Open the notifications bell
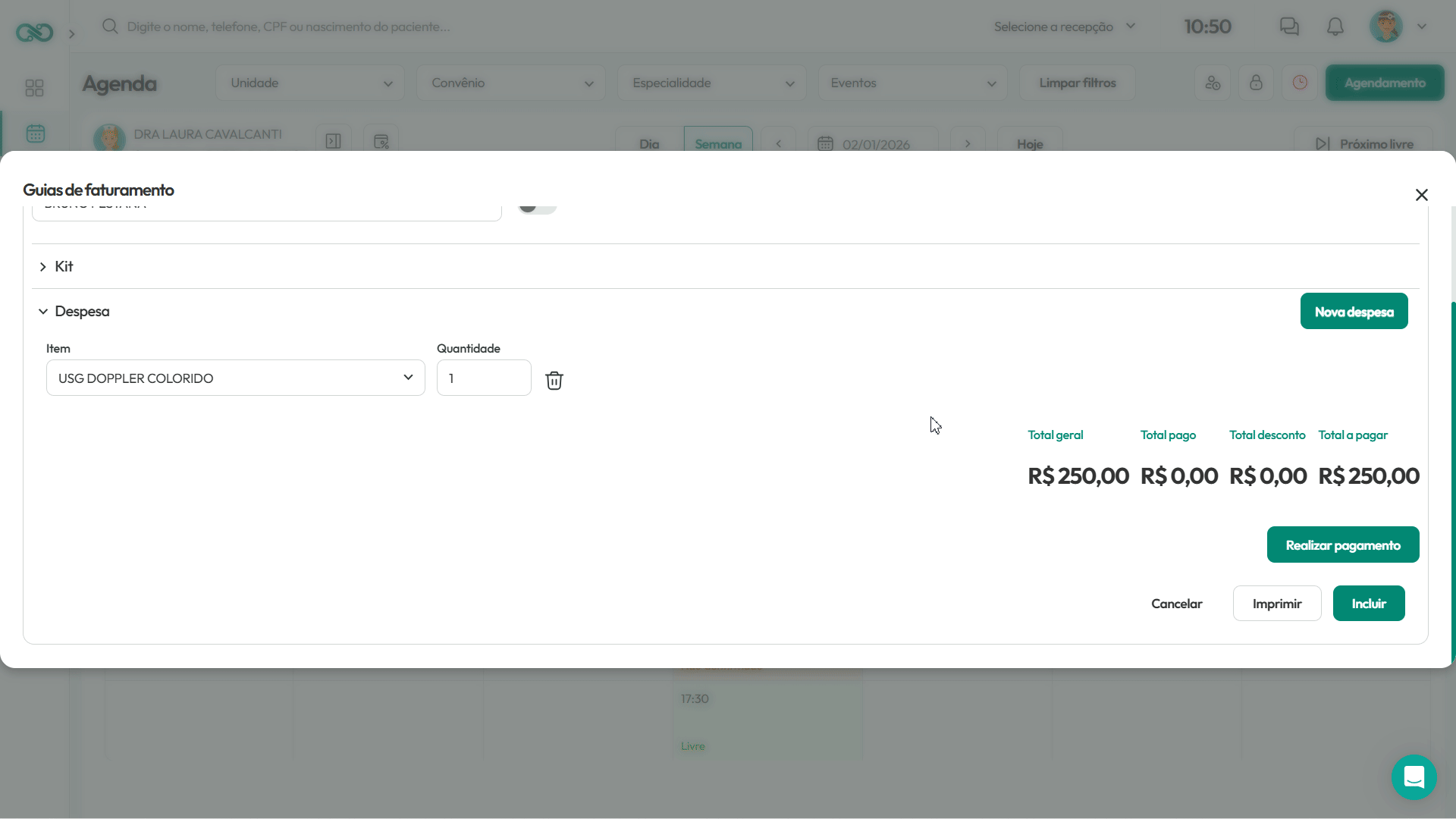1456x819 pixels. click(1335, 27)
